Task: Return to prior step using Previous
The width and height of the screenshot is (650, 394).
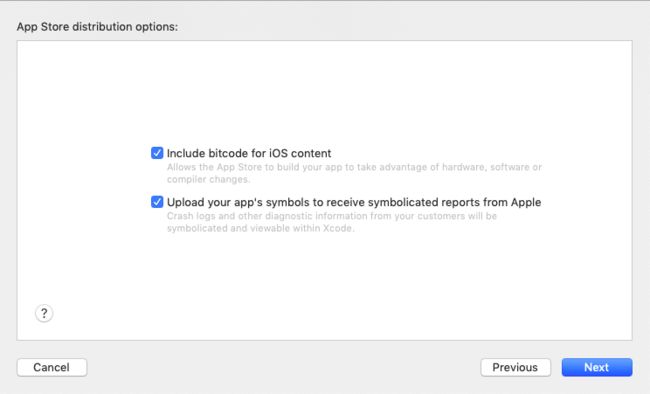Action: 515,367
